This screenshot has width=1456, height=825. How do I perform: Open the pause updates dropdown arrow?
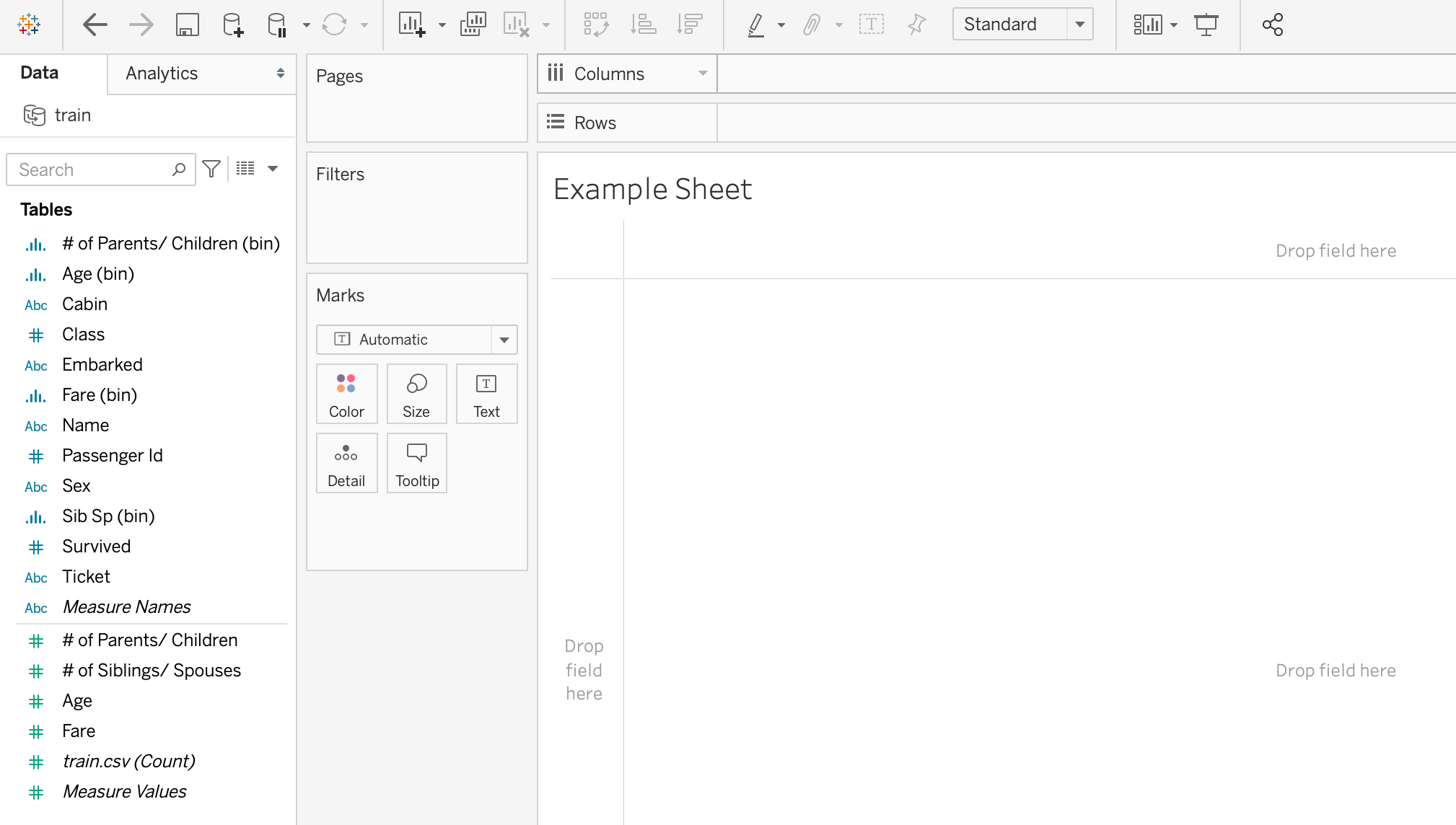click(x=307, y=25)
